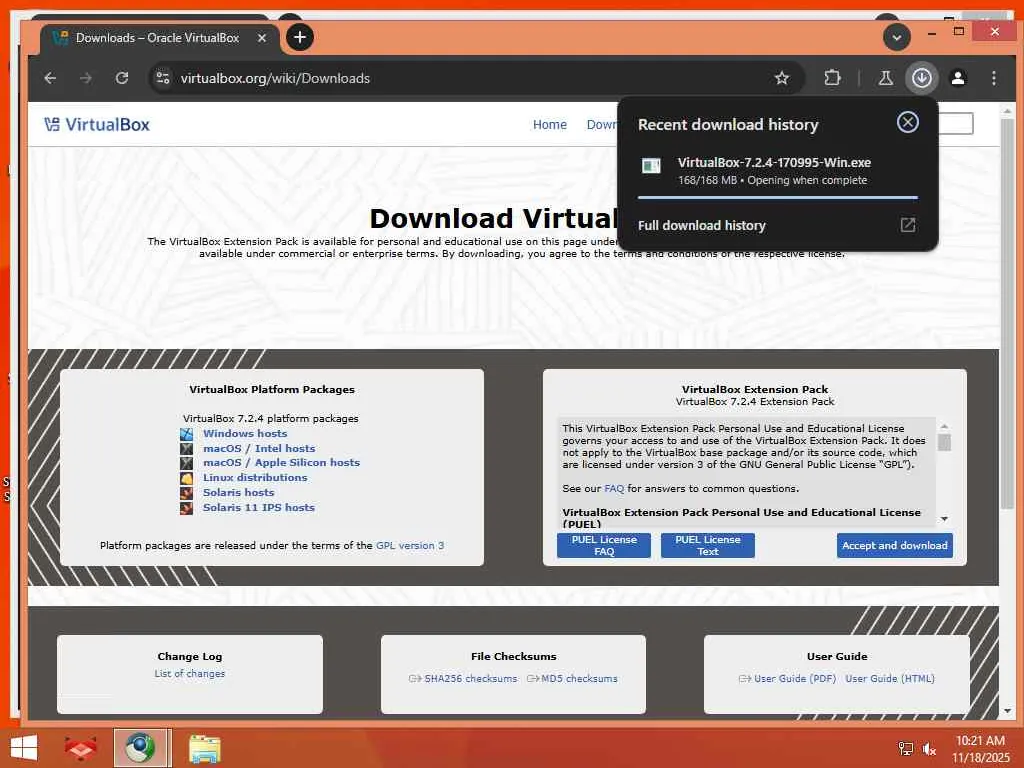Image resolution: width=1024 pixels, height=768 pixels.
Task: Reload the VirtualBox downloads page
Action: click(x=121, y=78)
